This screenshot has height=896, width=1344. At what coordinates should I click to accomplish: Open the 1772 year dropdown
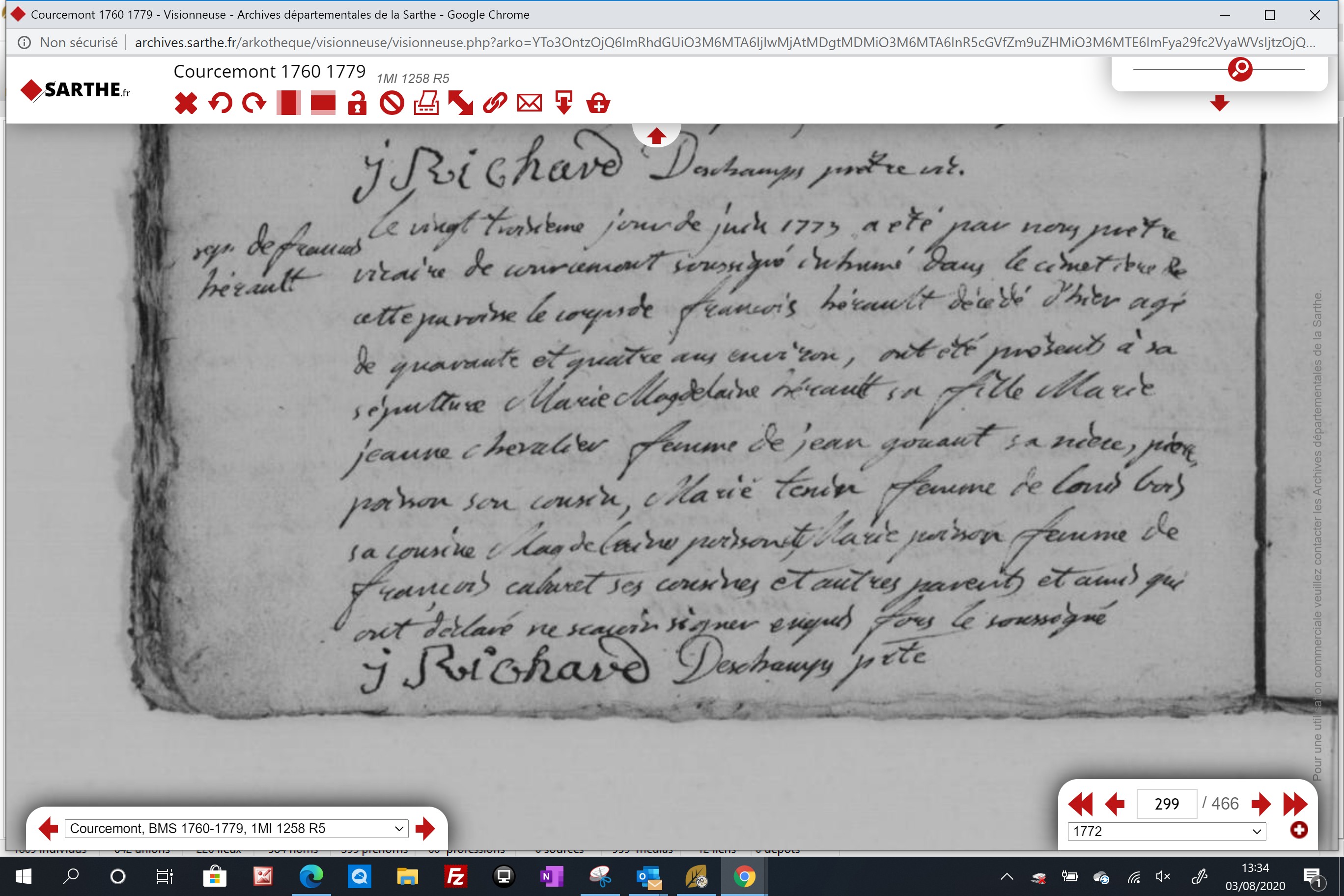click(1167, 831)
